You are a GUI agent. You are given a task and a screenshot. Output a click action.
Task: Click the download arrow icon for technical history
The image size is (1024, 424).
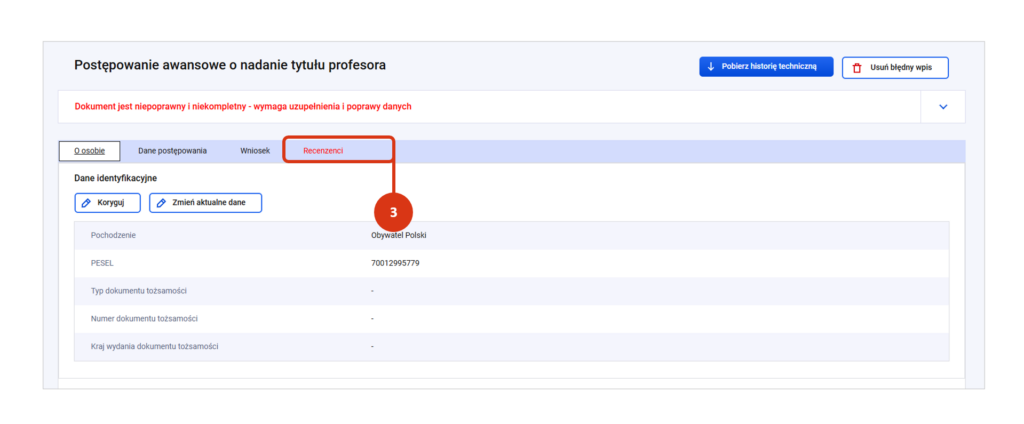coord(711,67)
